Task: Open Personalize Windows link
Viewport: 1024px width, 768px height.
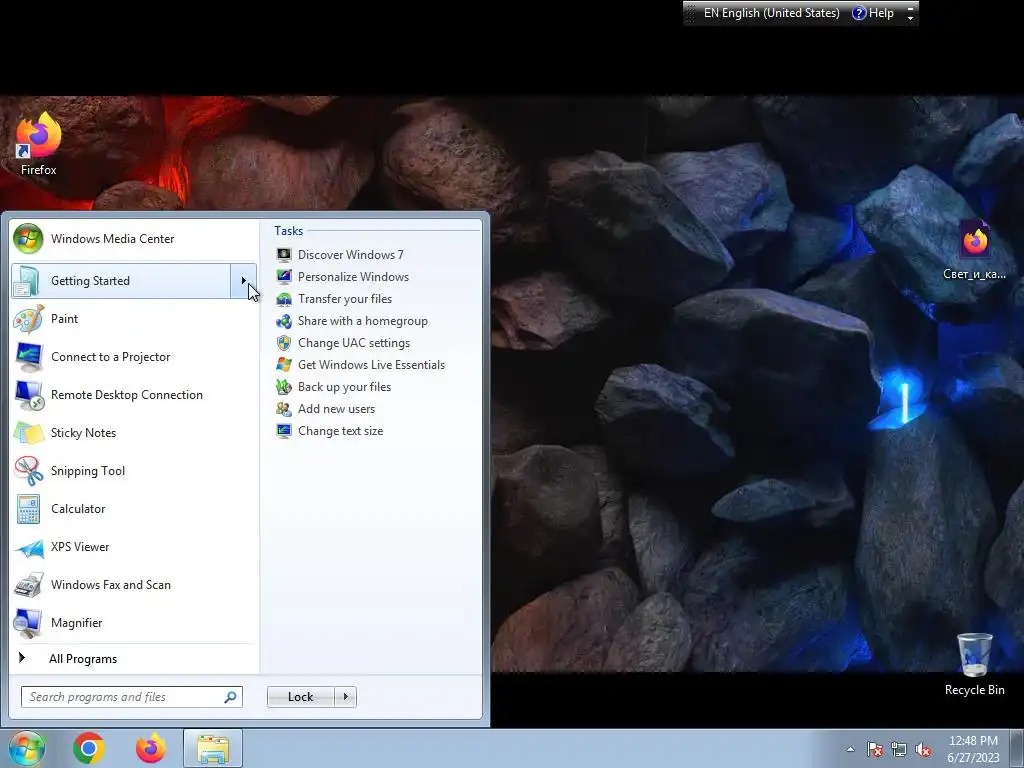Action: click(353, 277)
